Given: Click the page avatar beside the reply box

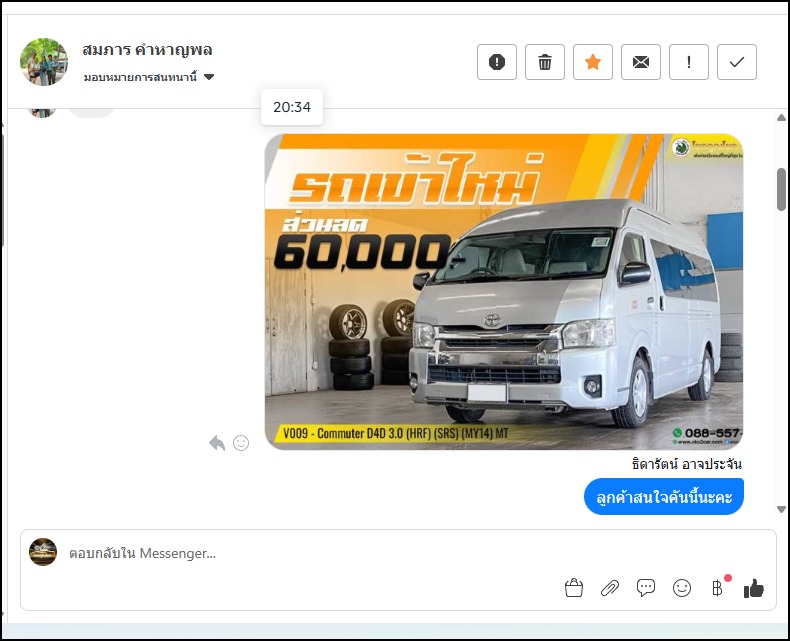Looking at the screenshot, I should (x=43, y=552).
